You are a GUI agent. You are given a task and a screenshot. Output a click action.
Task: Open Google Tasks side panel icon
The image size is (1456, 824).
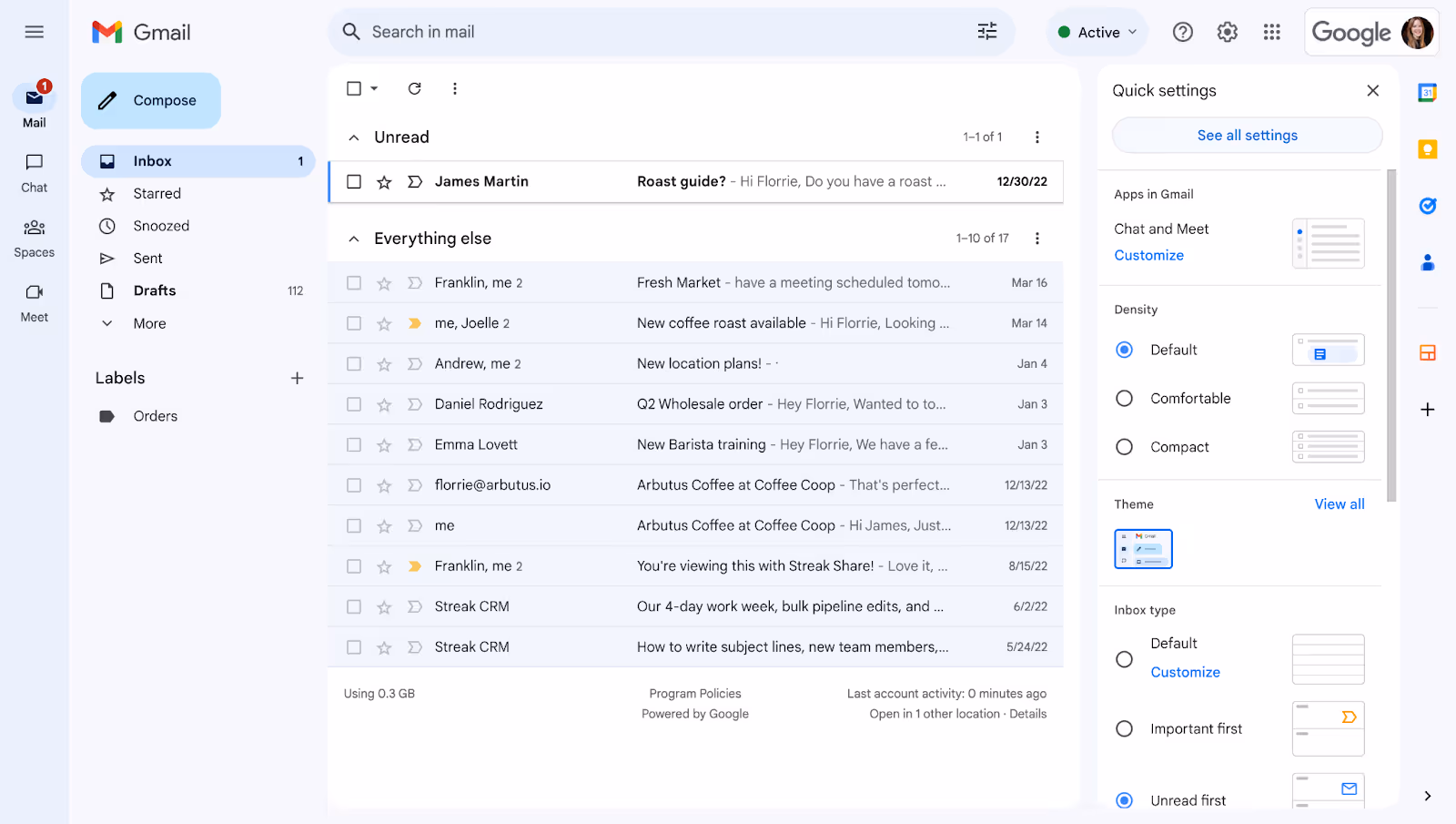[x=1428, y=206]
